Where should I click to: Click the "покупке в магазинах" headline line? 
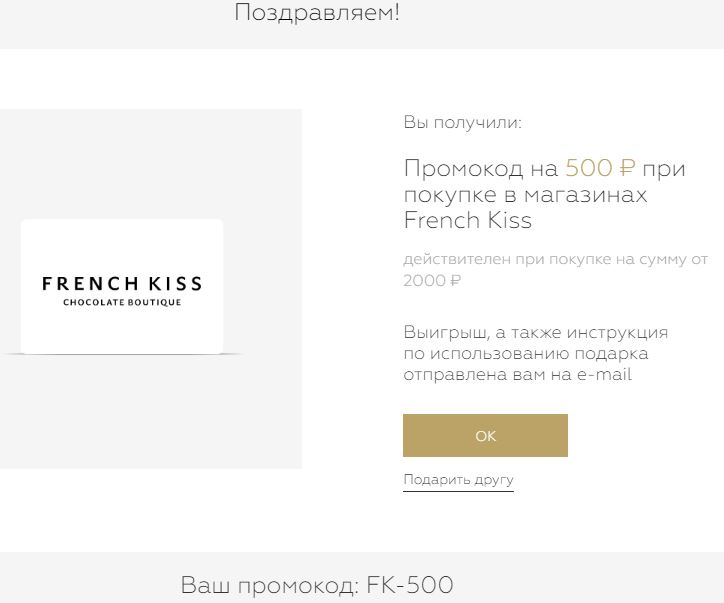point(525,194)
